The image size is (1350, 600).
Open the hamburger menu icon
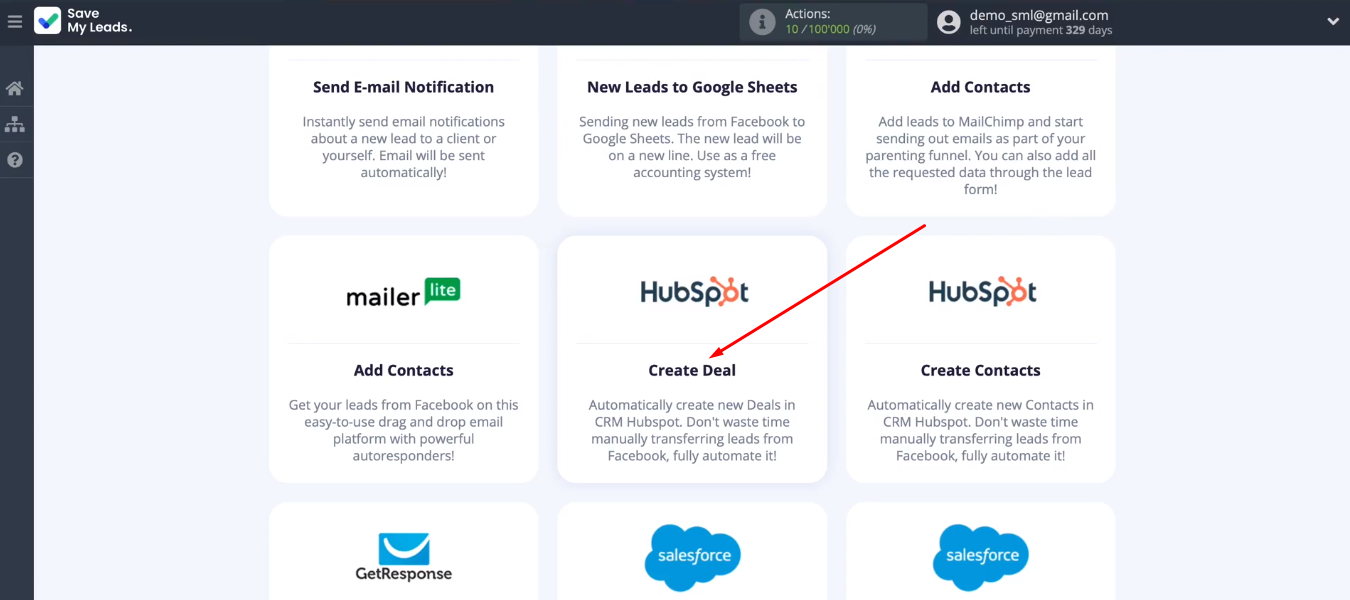[15, 21]
